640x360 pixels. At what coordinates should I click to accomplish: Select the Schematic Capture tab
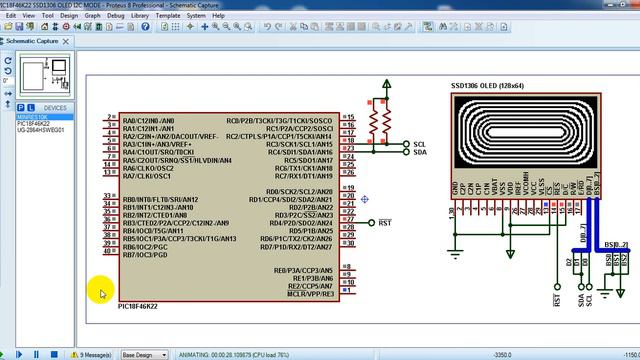tap(32, 41)
